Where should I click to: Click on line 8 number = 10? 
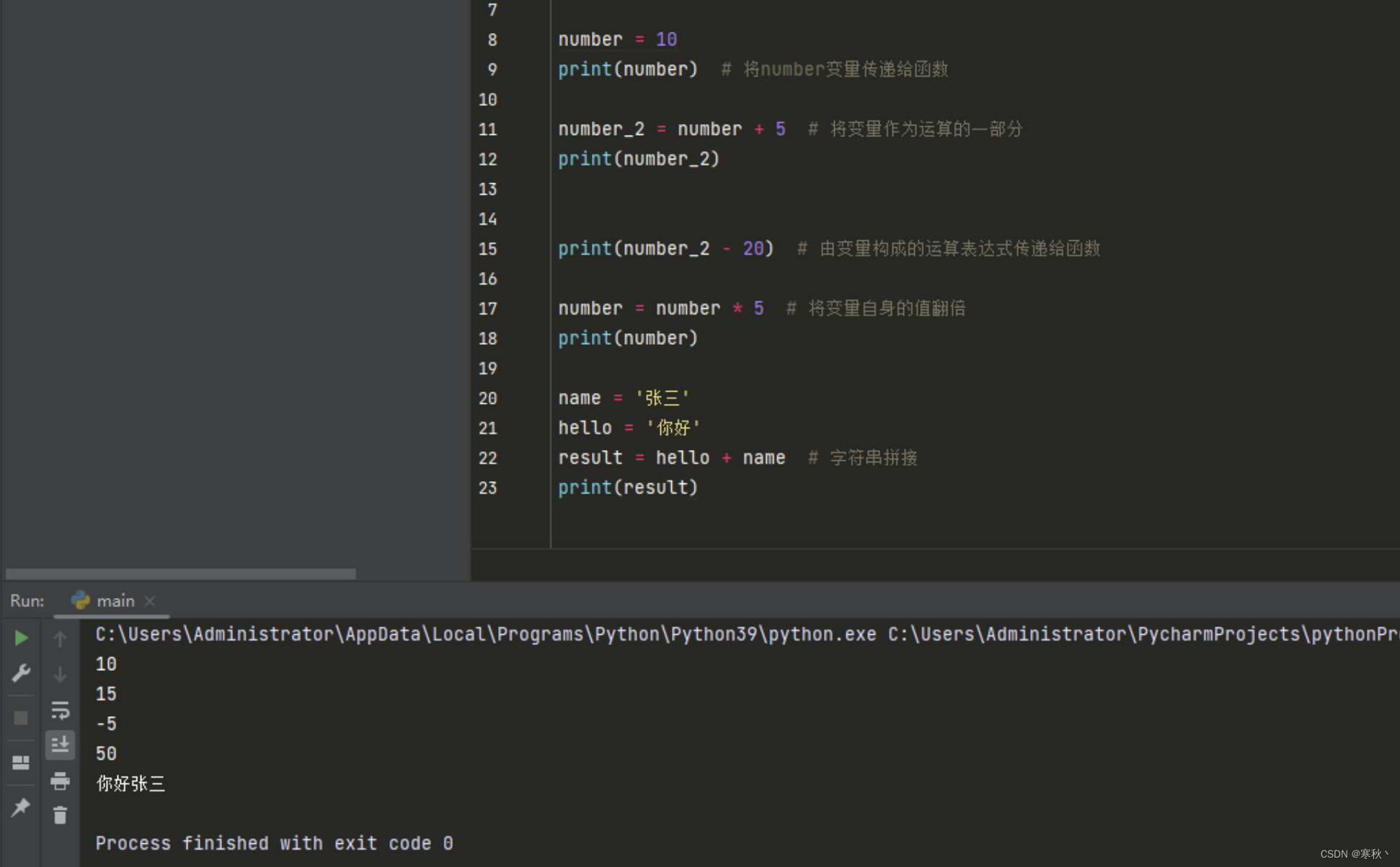617,40
